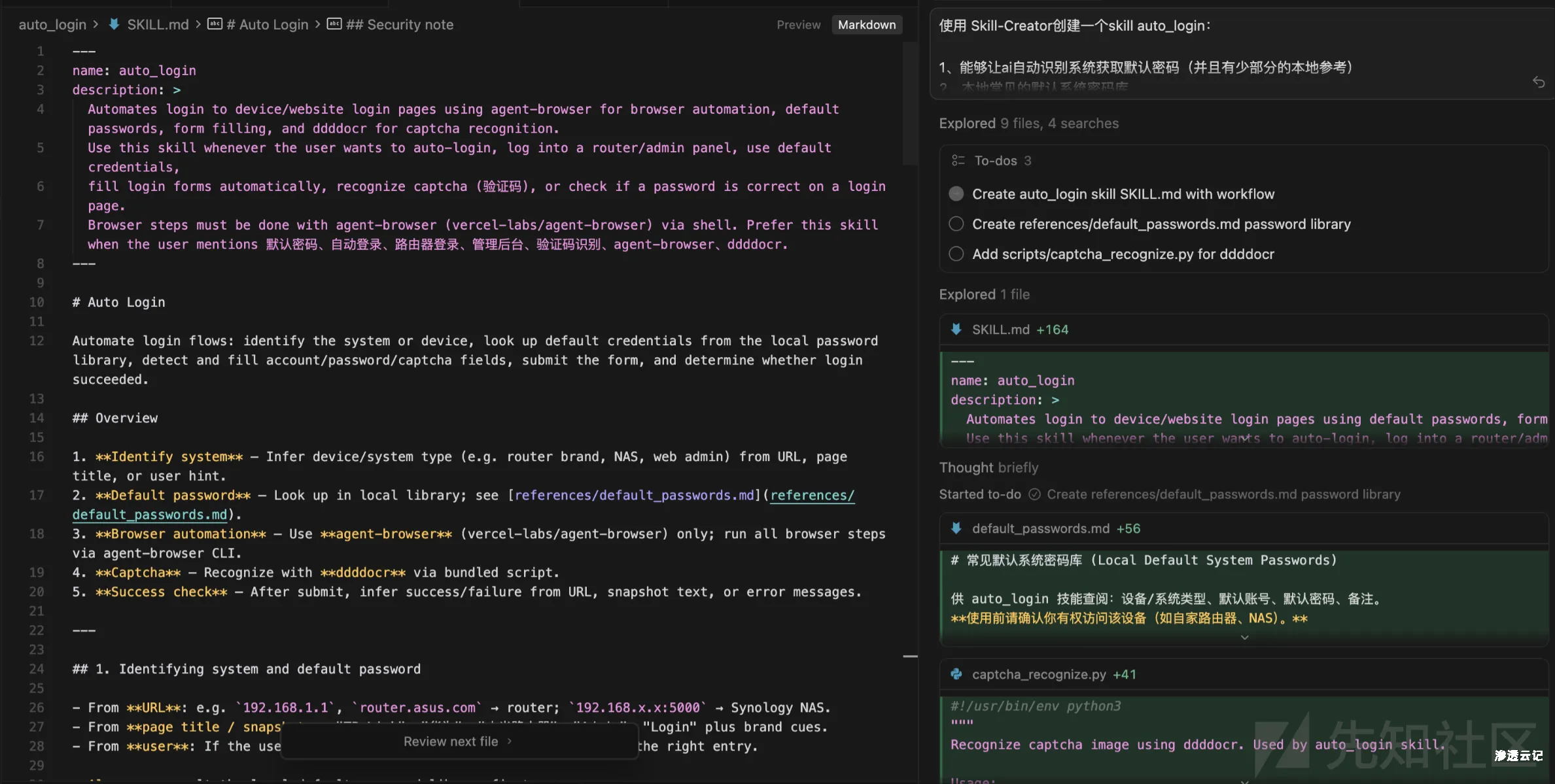The width and height of the screenshot is (1555, 784).
Task: Switch to the Preview tab
Action: (798, 25)
